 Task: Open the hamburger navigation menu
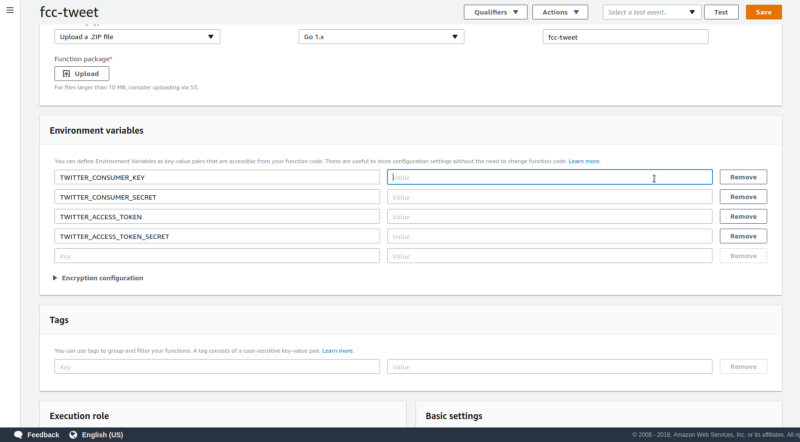tap(10, 10)
